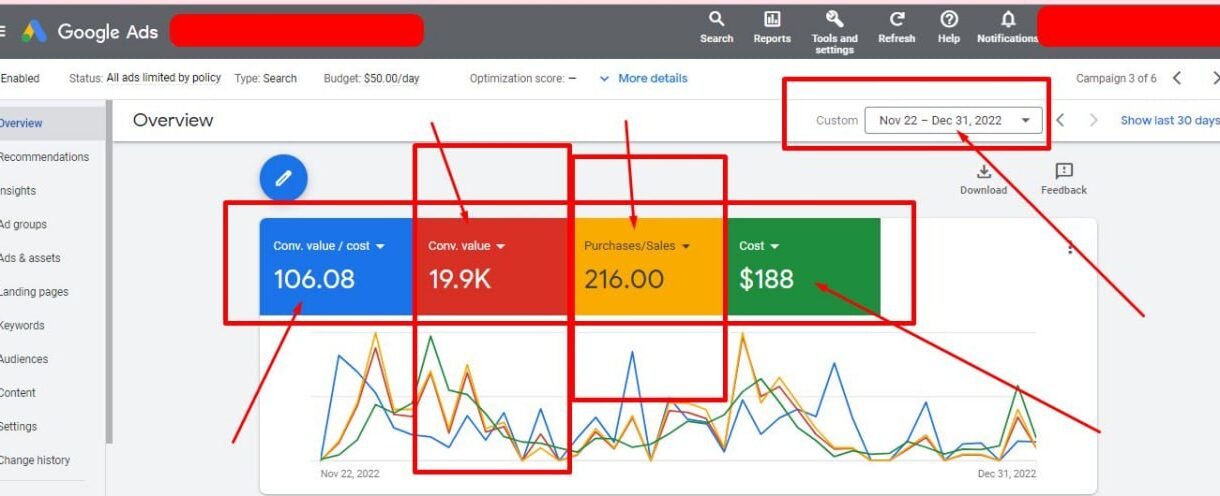Expand More details chevron
1220x496 pixels.
[604, 78]
